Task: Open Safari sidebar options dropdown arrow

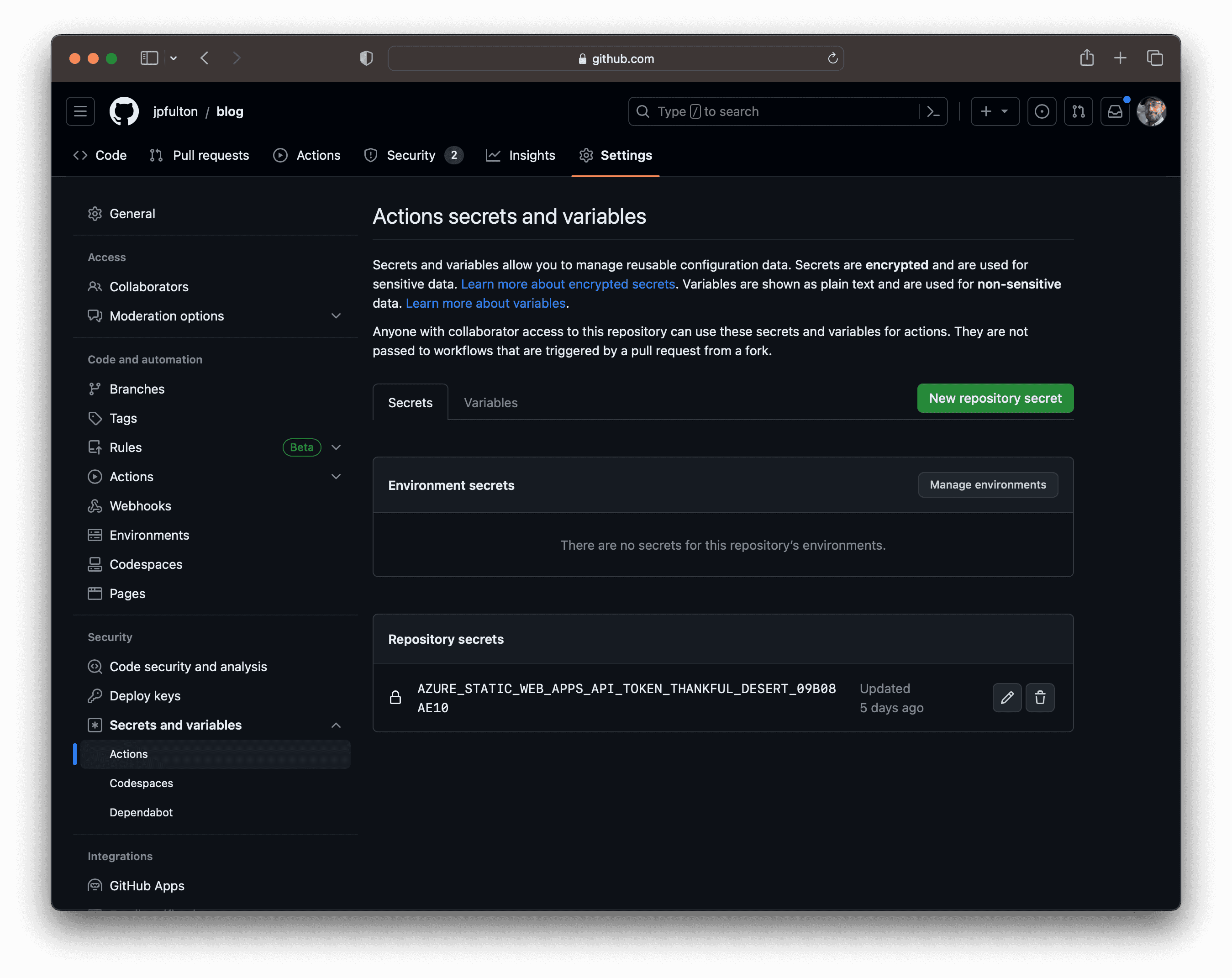Action: [173, 58]
